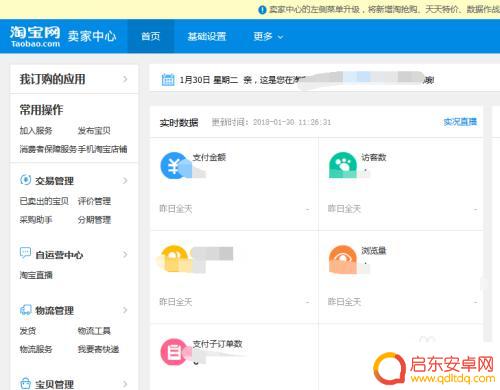500x390 pixels.
Task: Click the 实时数据 heading
Action: point(179,123)
